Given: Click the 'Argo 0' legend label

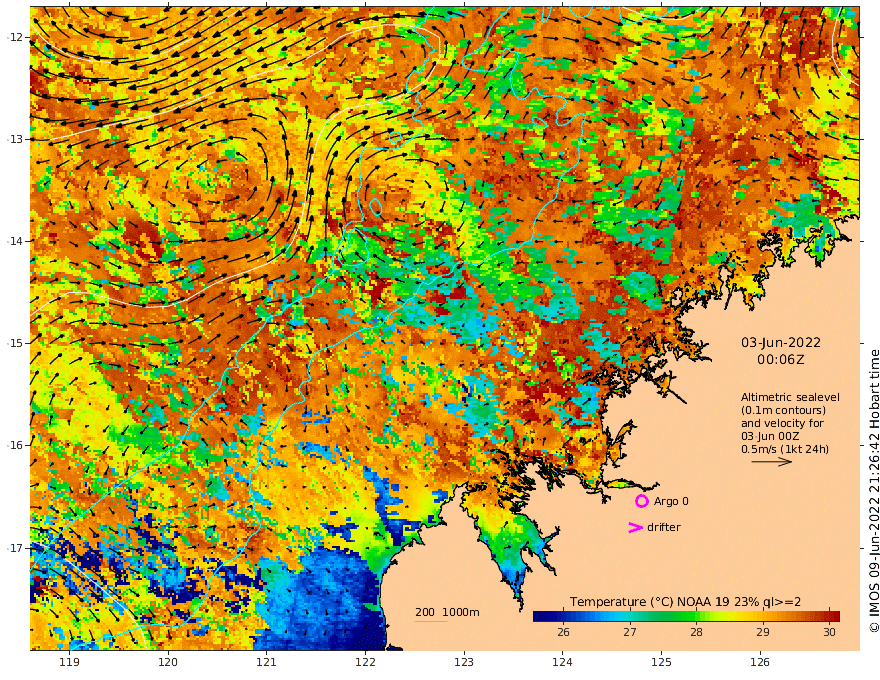Looking at the screenshot, I should click(x=671, y=501).
